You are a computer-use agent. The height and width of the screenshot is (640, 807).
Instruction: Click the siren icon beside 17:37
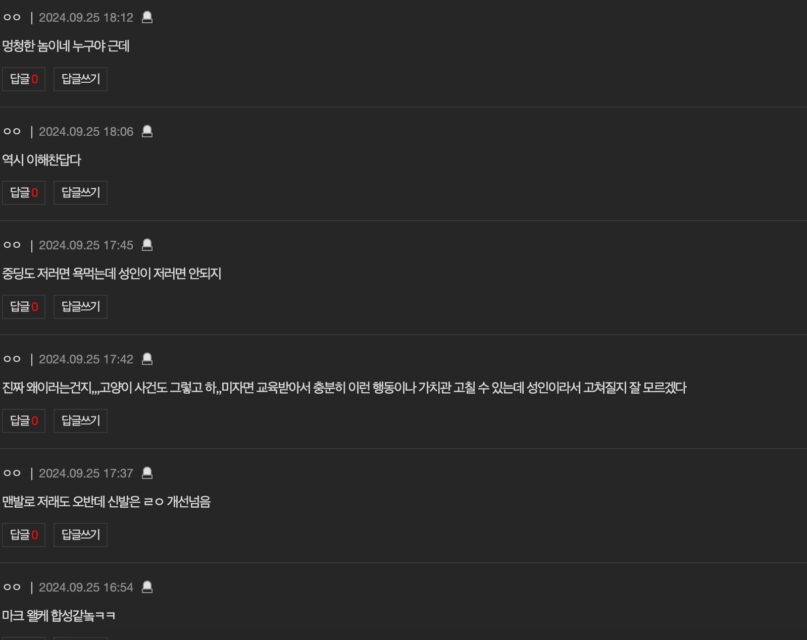[x=147, y=473]
